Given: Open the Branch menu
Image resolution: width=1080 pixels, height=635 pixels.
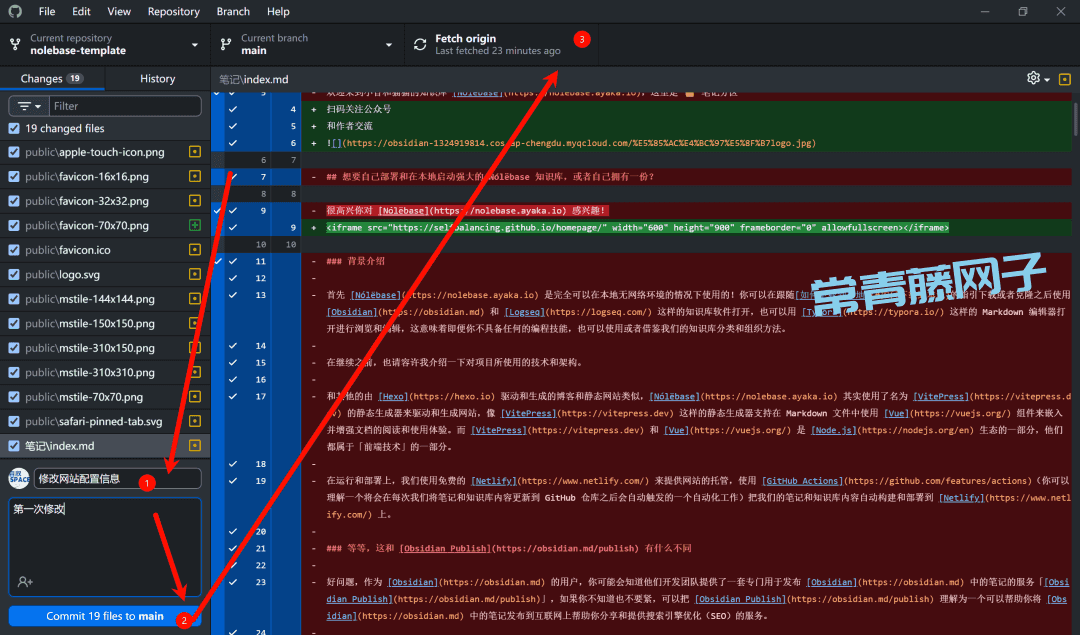Looking at the screenshot, I should (x=233, y=11).
